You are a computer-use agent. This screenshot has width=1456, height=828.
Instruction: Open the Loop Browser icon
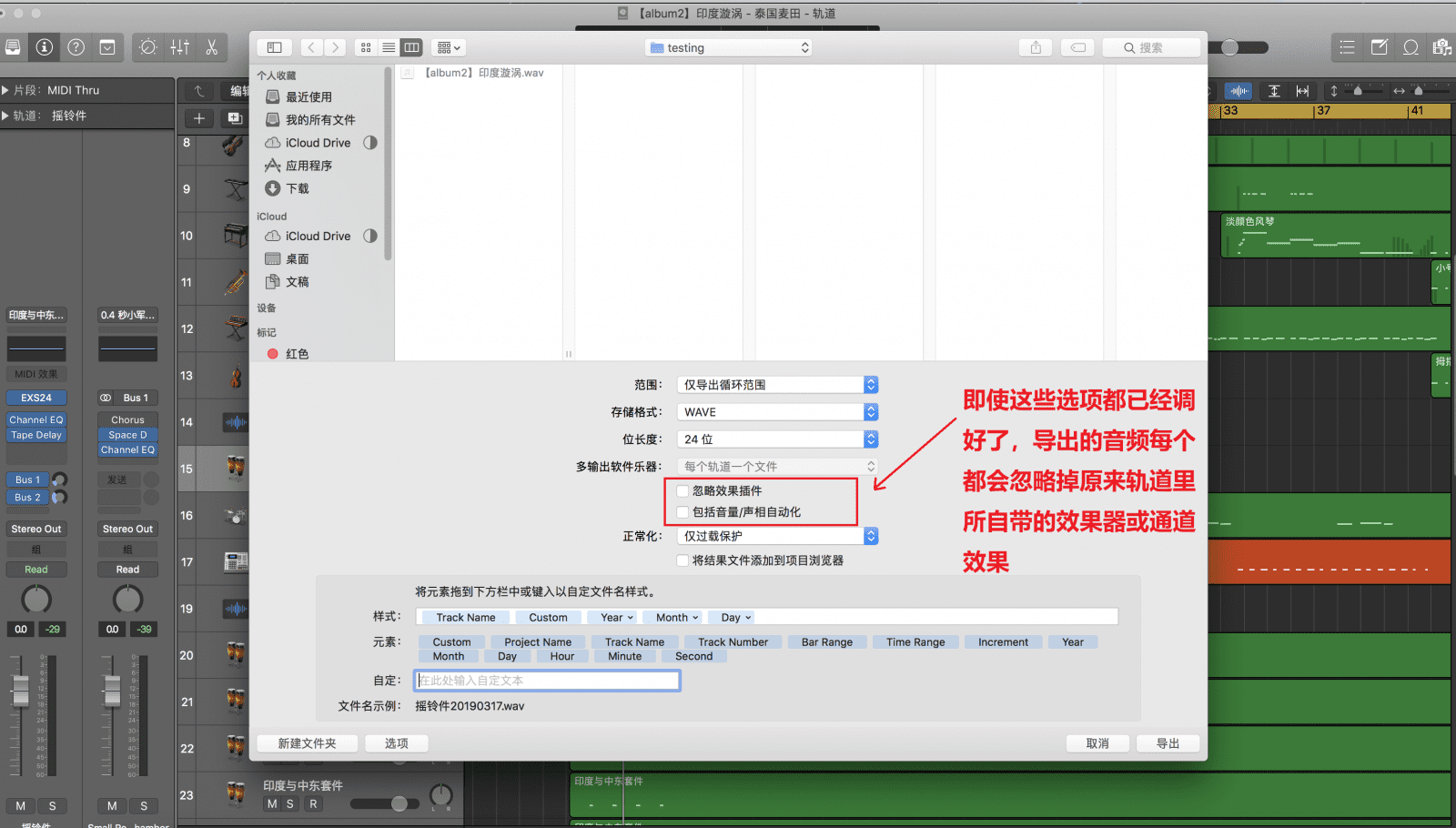[x=1410, y=47]
